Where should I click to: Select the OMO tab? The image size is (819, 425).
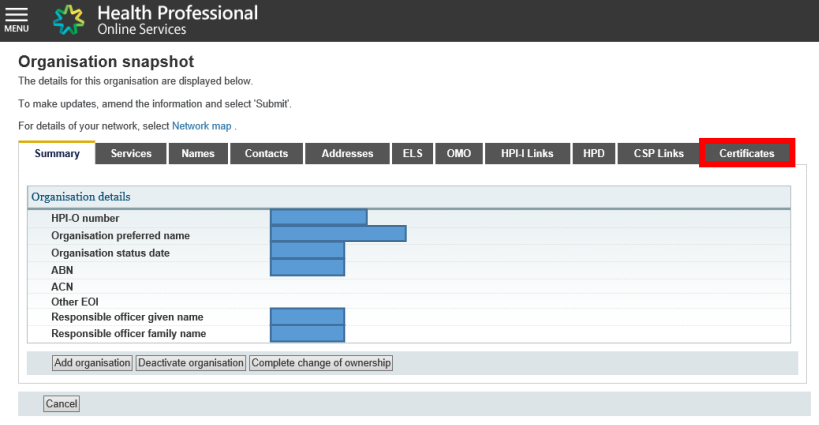pyautogui.click(x=458, y=153)
